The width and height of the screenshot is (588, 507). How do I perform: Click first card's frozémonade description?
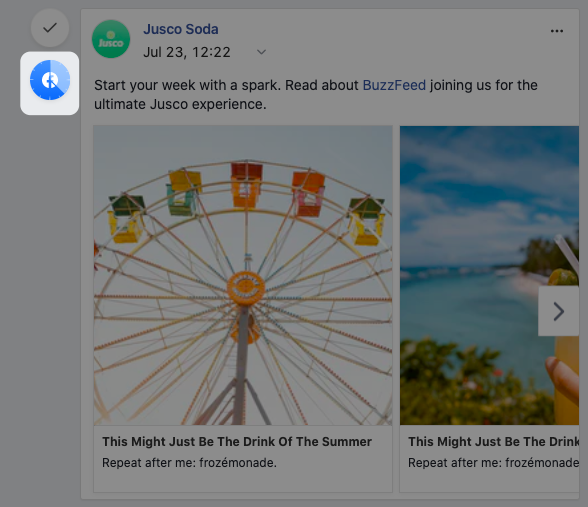(x=189, y=463)
